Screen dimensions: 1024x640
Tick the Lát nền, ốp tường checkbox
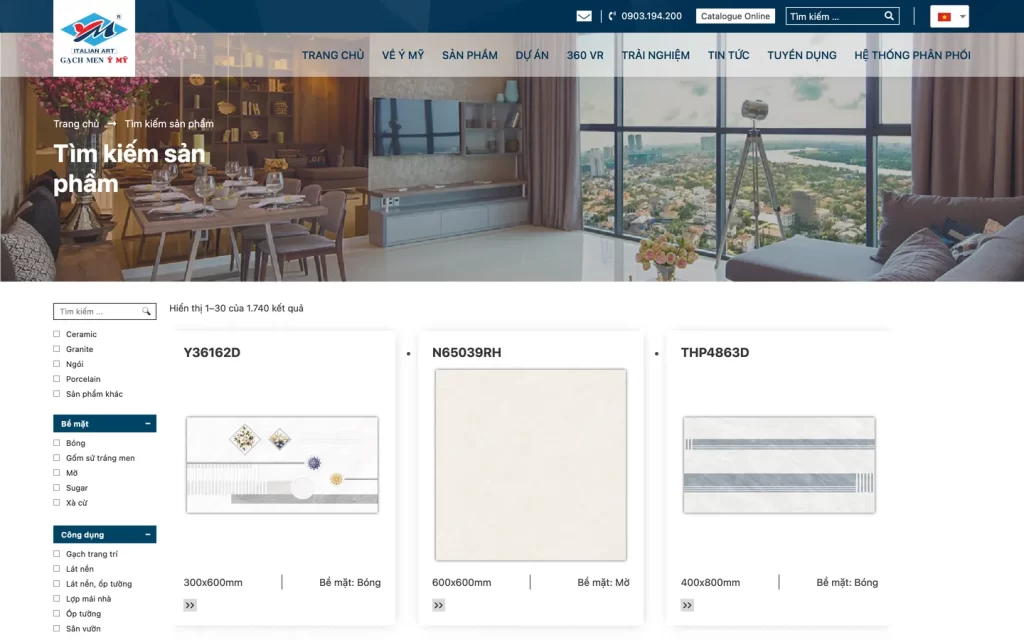point(56,584)
